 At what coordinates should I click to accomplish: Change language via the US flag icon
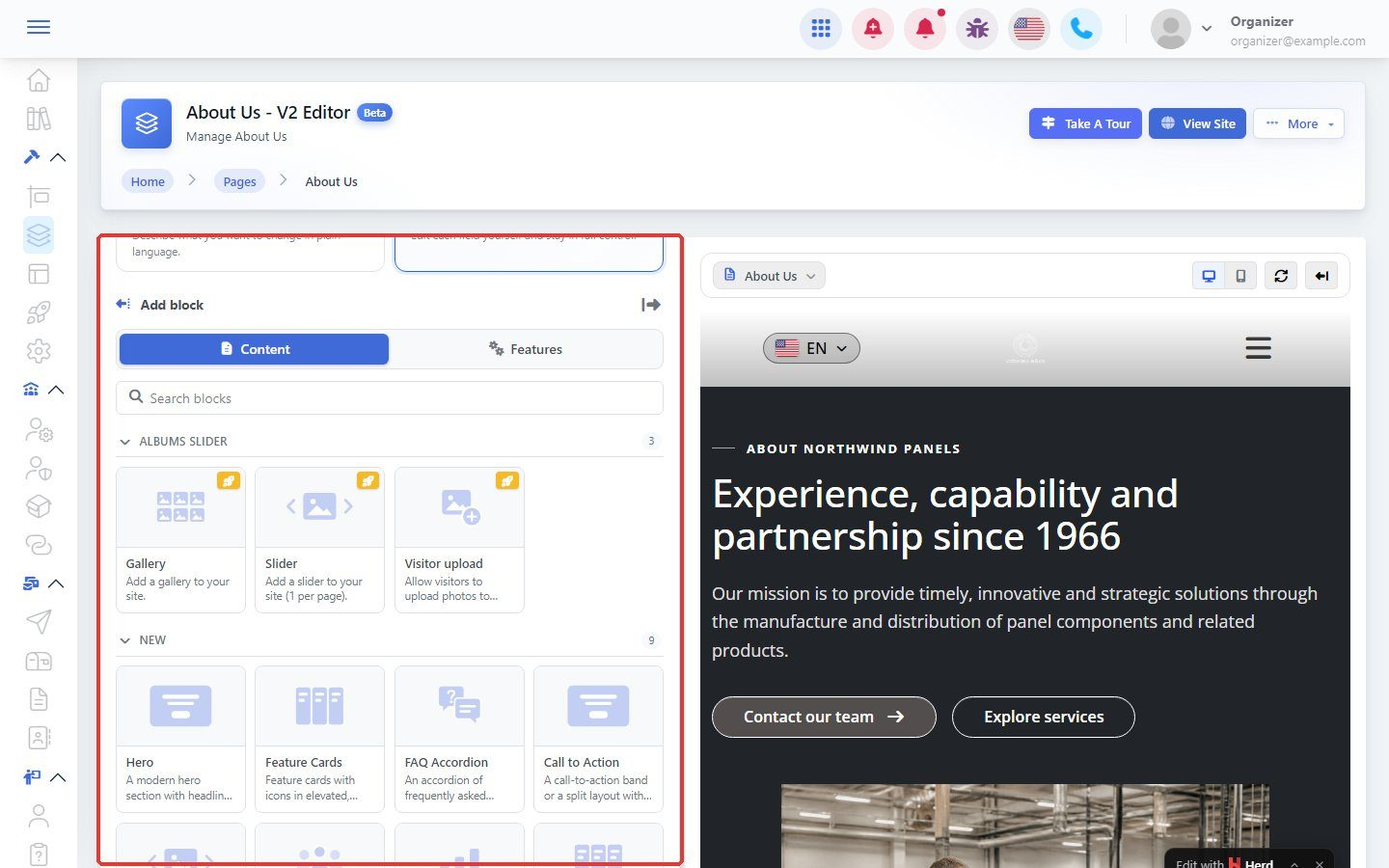tap(1029, 29)
